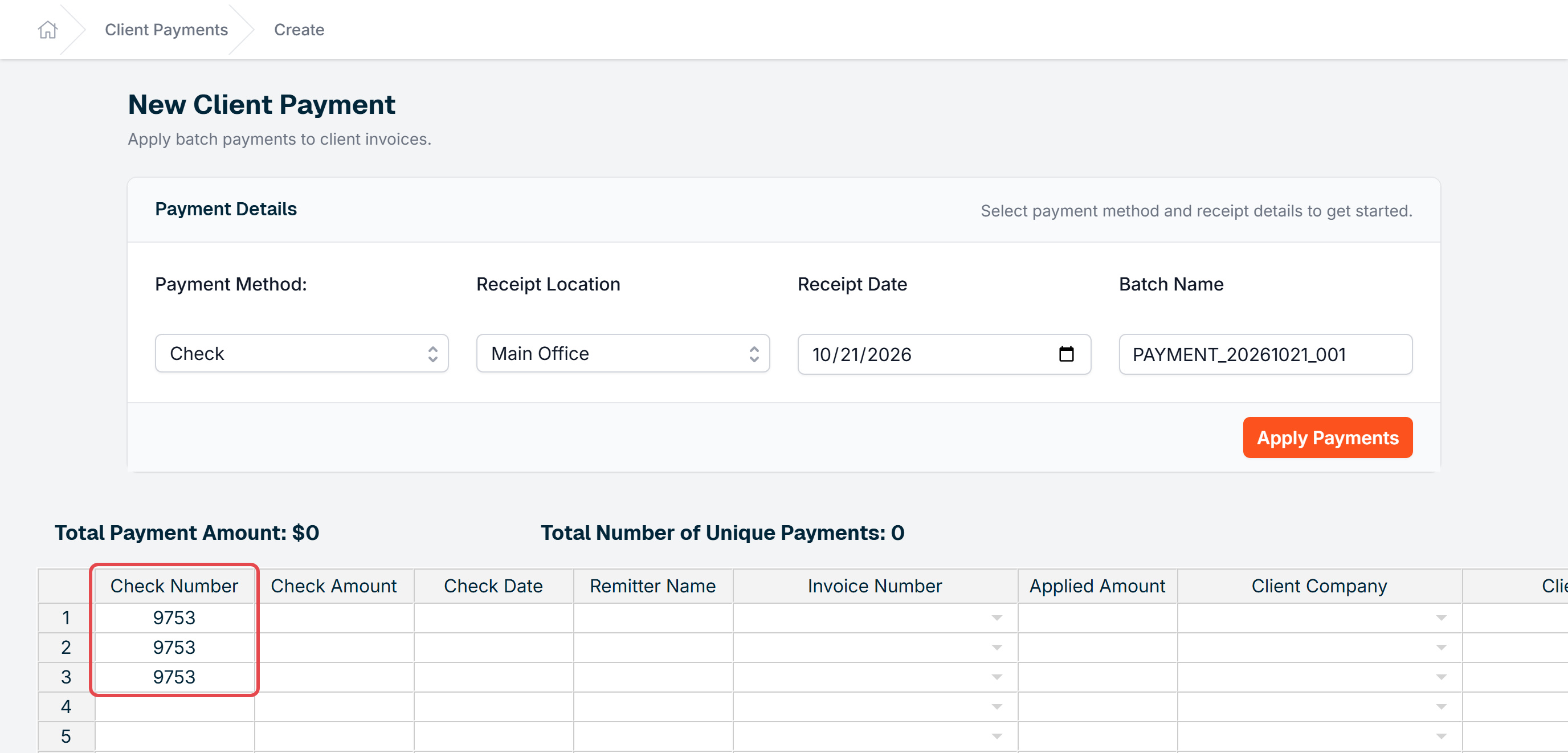The height and width of the screenshot is (753, 1568).
Task: Select row header number 5
Action: tap(66, 736)
